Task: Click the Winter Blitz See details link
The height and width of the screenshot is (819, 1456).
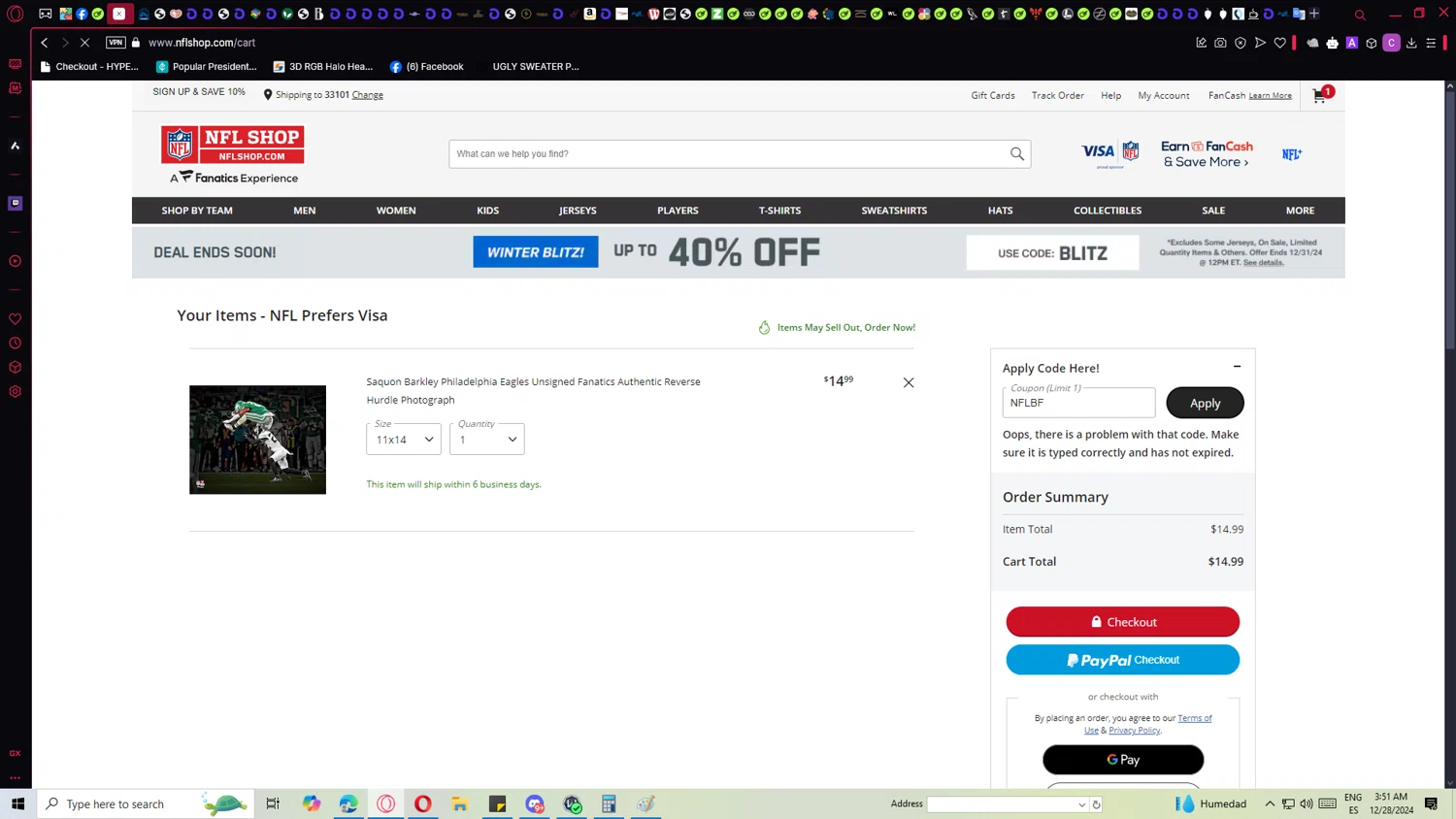Action: pyautogui.click(x=1263, y=263)
